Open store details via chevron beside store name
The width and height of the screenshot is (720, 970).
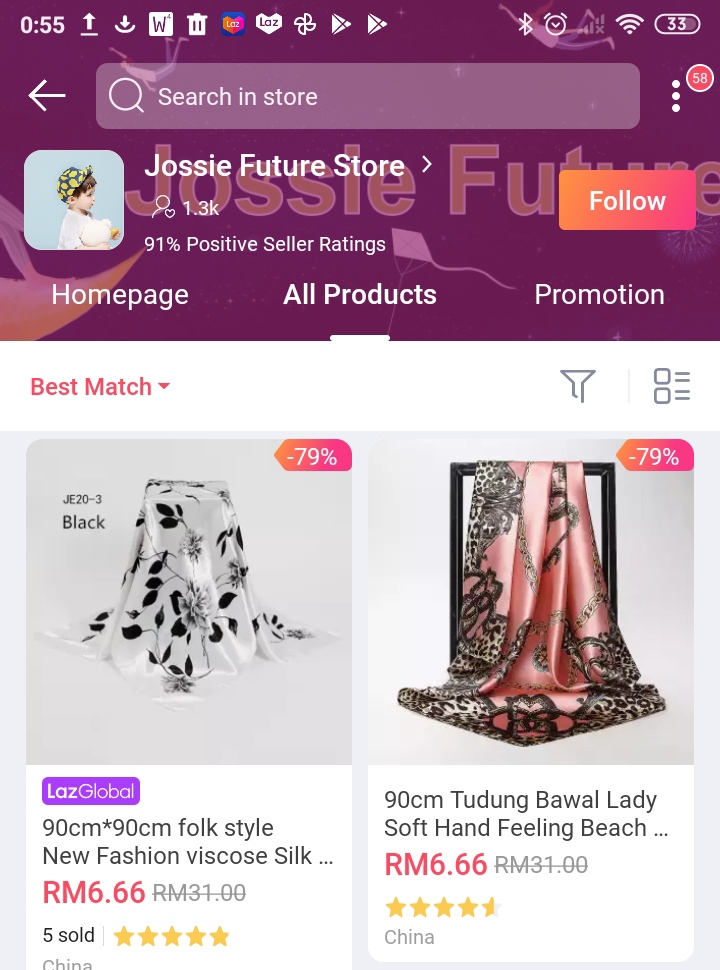427,164
